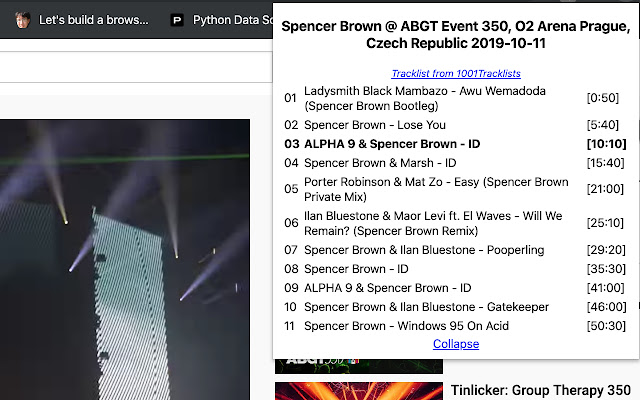Select track 10 Gatekeeper
The height and width of the screenshot is (400, 640).
click(x=426, y=307)
